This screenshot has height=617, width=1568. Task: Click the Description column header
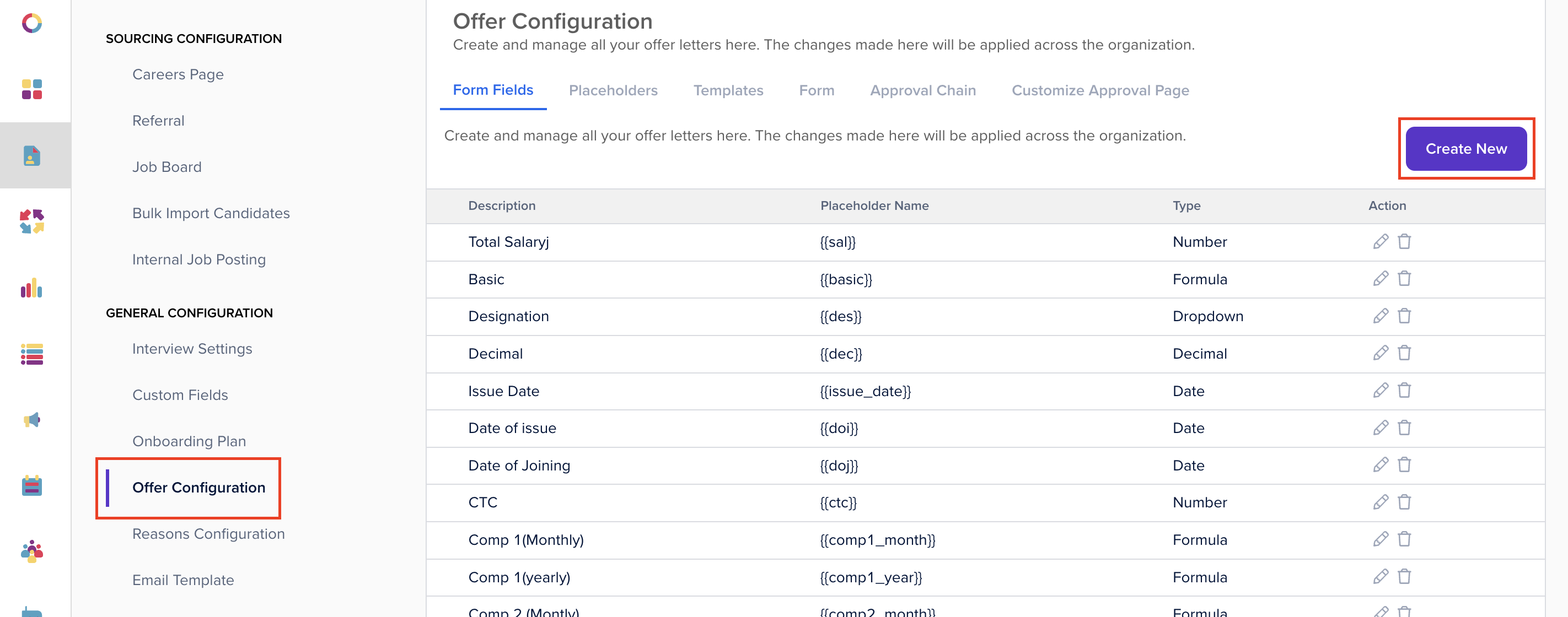[502, 205]
